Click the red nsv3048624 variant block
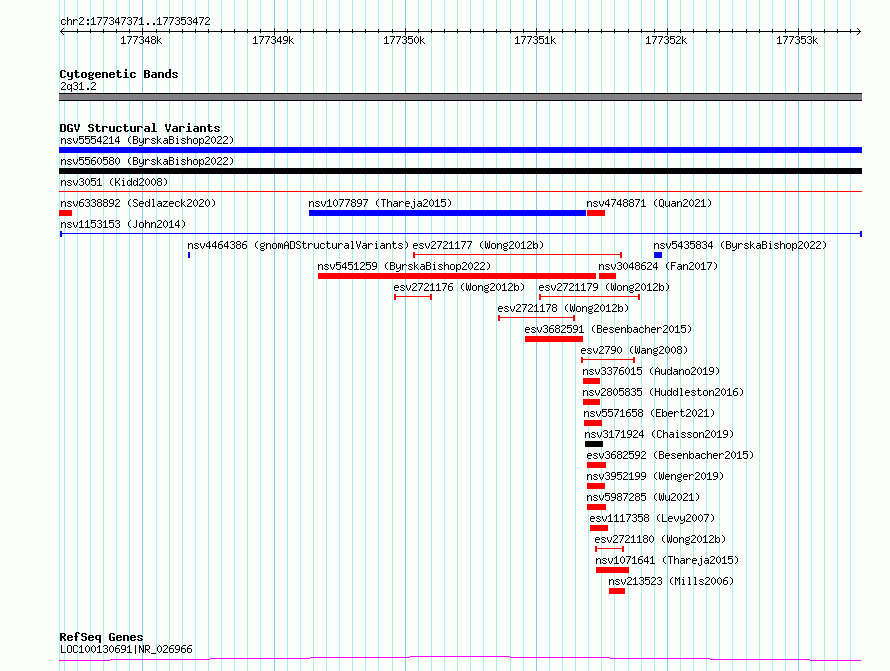 click(607, 276)
